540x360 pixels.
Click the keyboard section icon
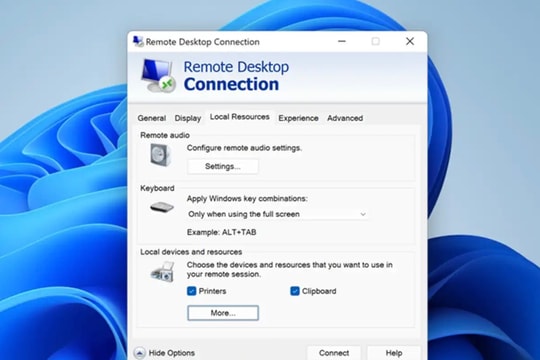click(x=162, y=207)
